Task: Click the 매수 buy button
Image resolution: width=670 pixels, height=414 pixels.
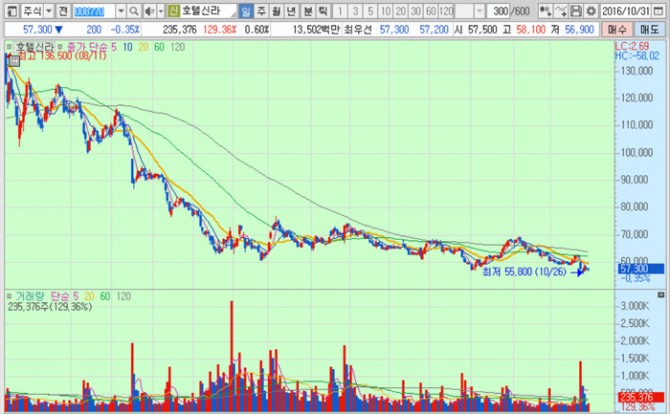Action: [617, 29]
